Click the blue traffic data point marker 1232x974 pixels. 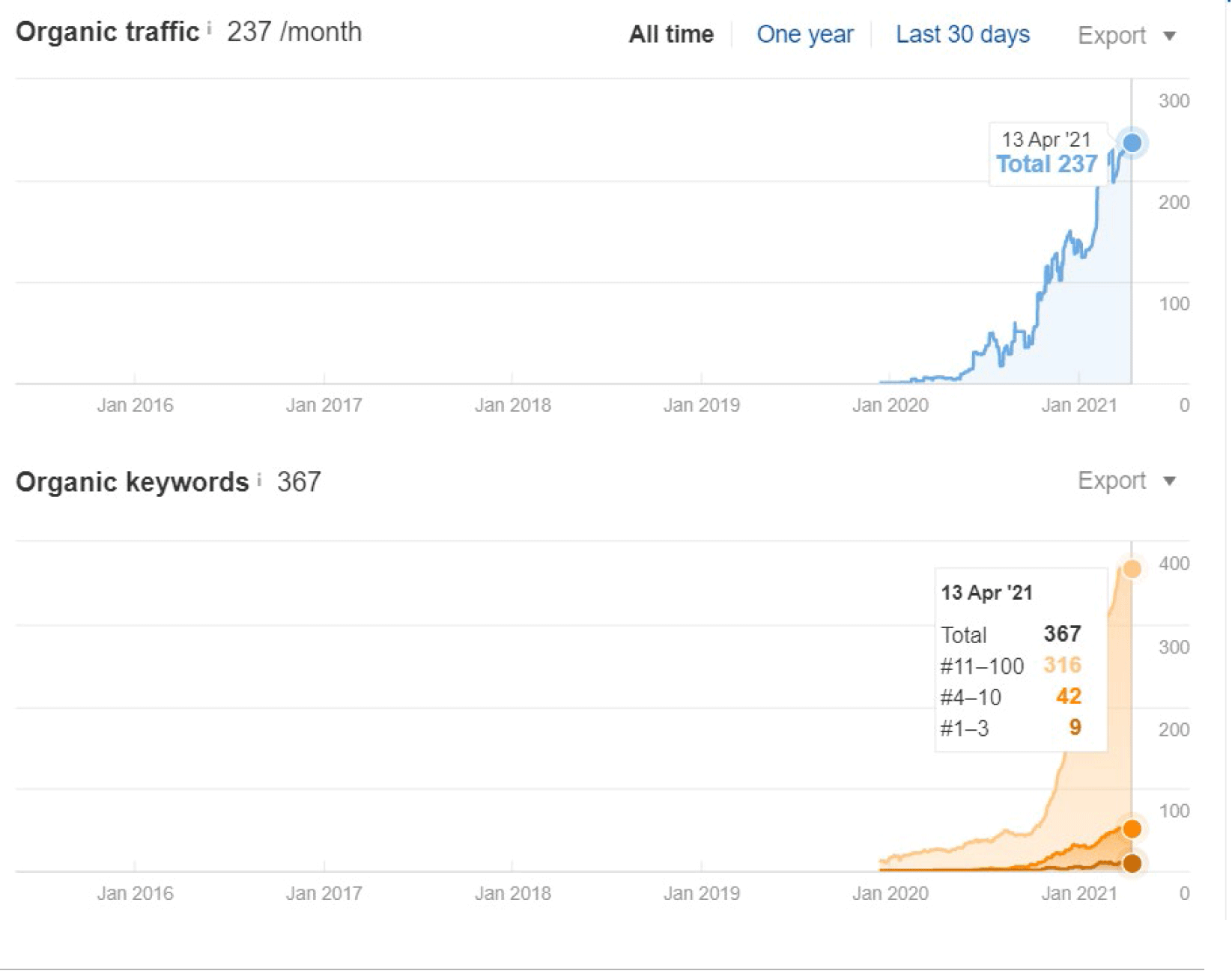[1132, 142]
